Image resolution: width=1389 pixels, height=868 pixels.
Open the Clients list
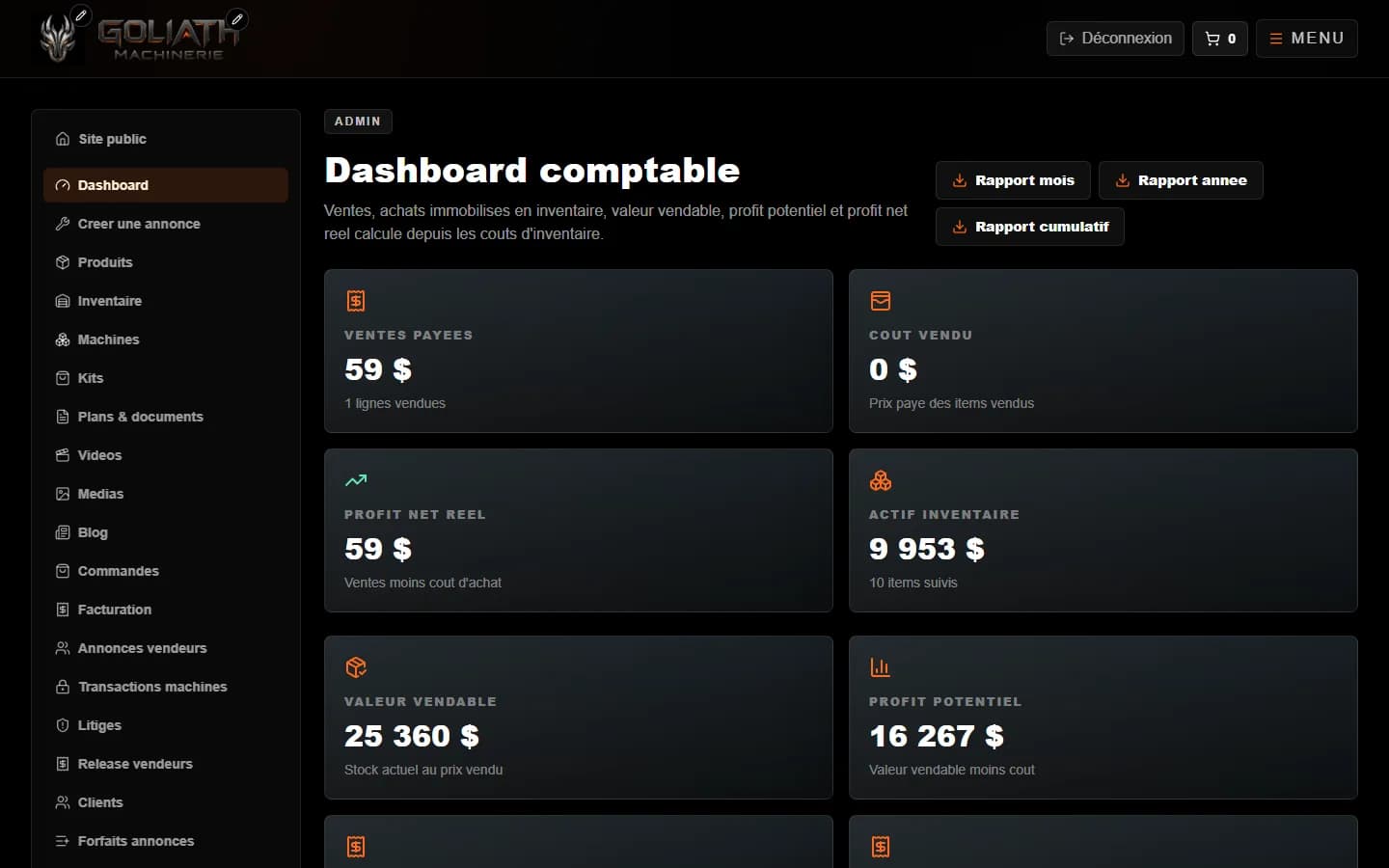click(x=166, y=802)
